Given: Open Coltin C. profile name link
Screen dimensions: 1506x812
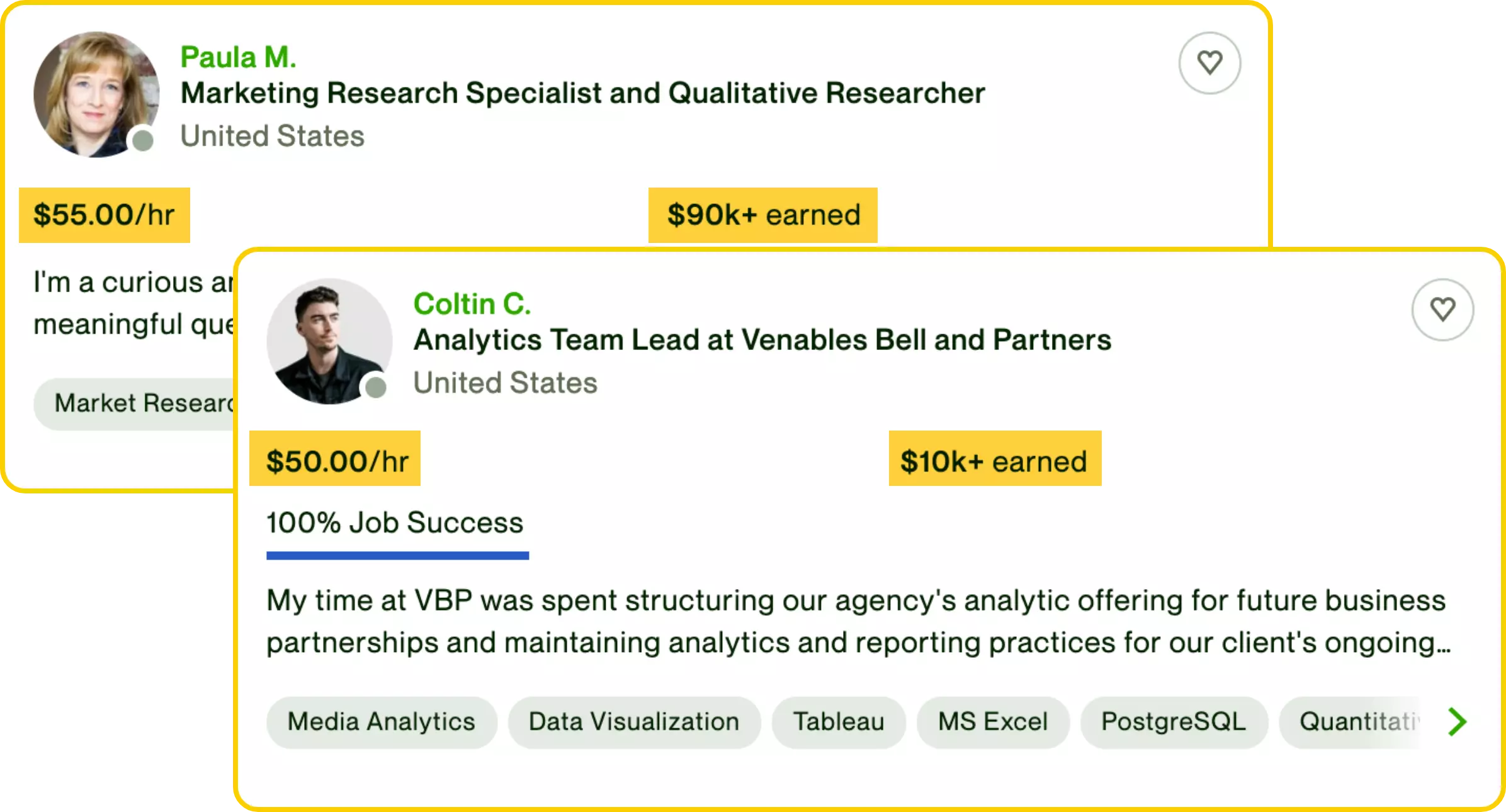Looking at the screenshot, I should coord(472,304).
